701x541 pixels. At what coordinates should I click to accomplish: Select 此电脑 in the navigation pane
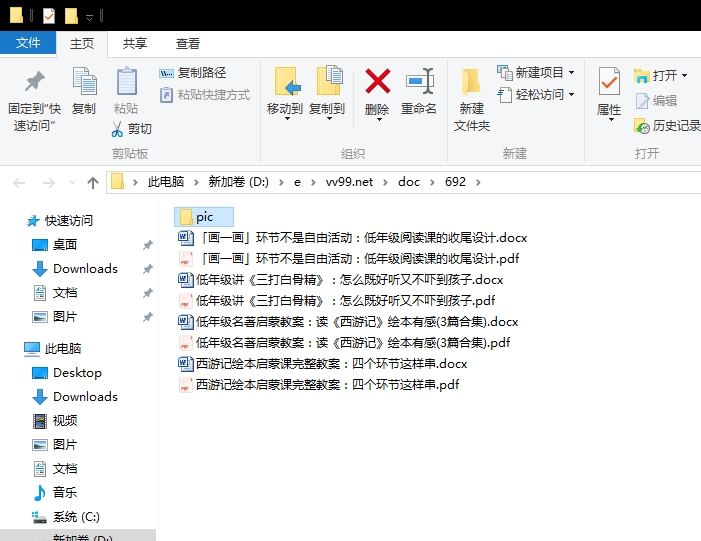pos(52,349)
